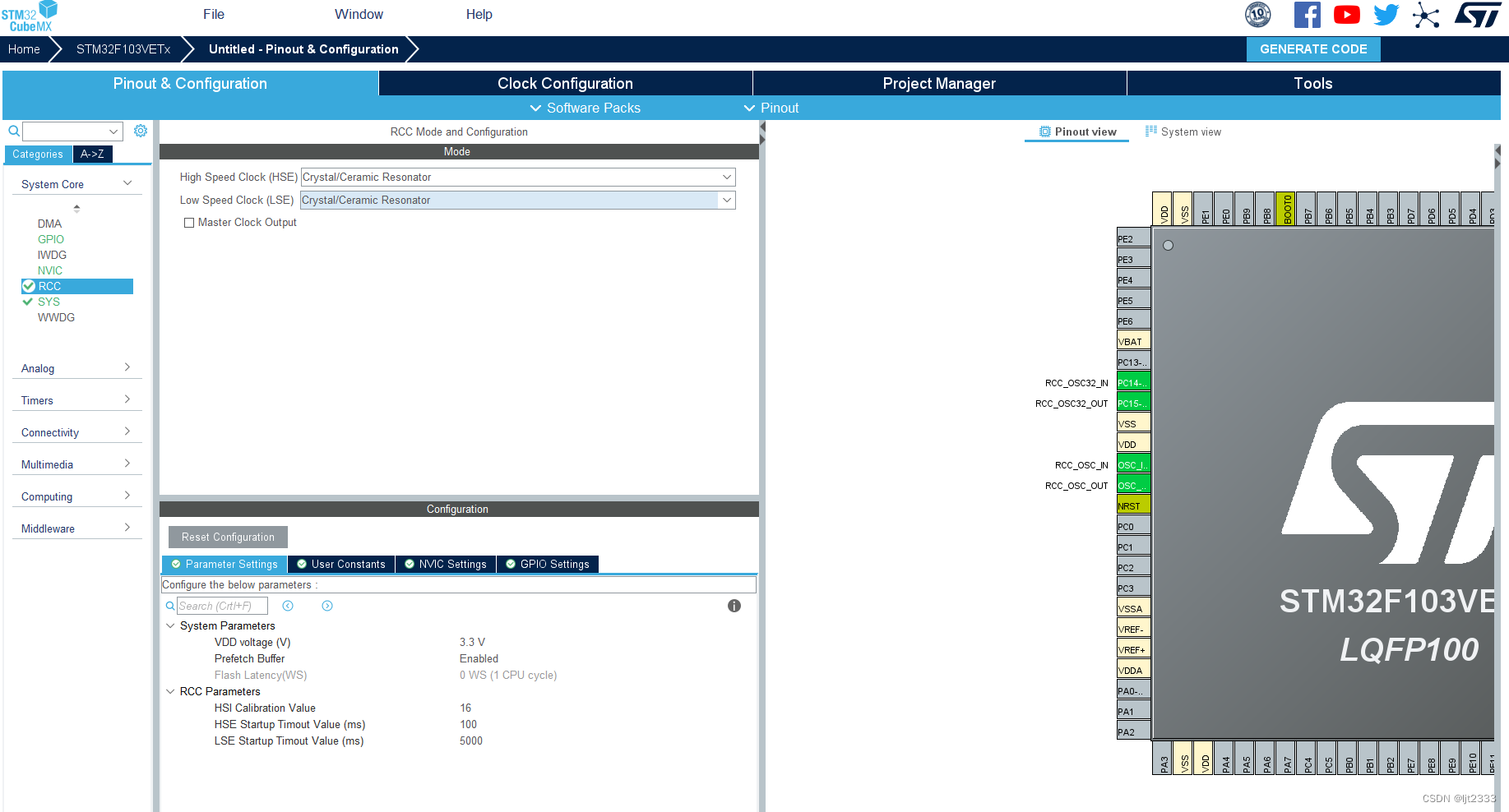Open the peripheral search combo box
The image size is (1509, 812).
point(72,131)
